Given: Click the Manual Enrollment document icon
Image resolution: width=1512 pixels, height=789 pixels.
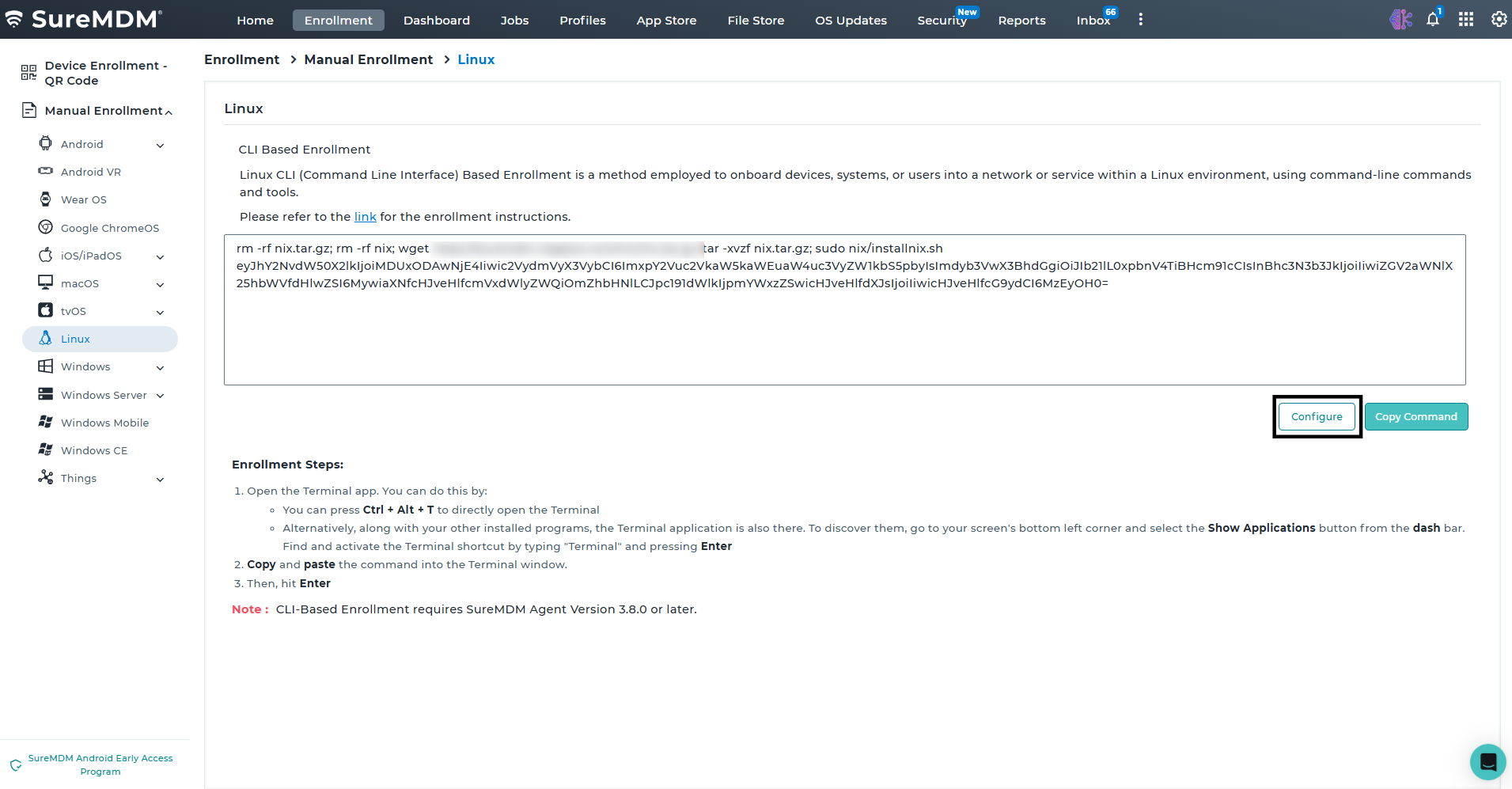Looking at the screenshot, I should [x=29, y=110].
